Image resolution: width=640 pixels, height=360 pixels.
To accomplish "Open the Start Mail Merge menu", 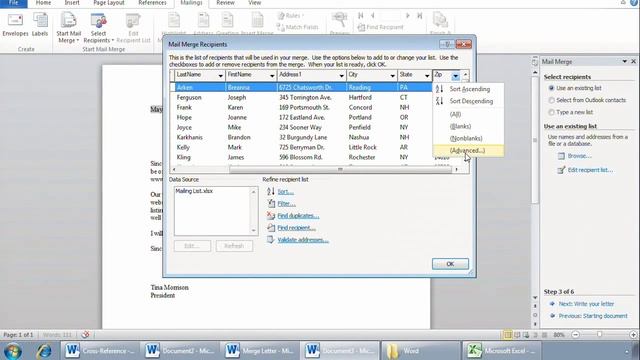I will tap(68, 28).
